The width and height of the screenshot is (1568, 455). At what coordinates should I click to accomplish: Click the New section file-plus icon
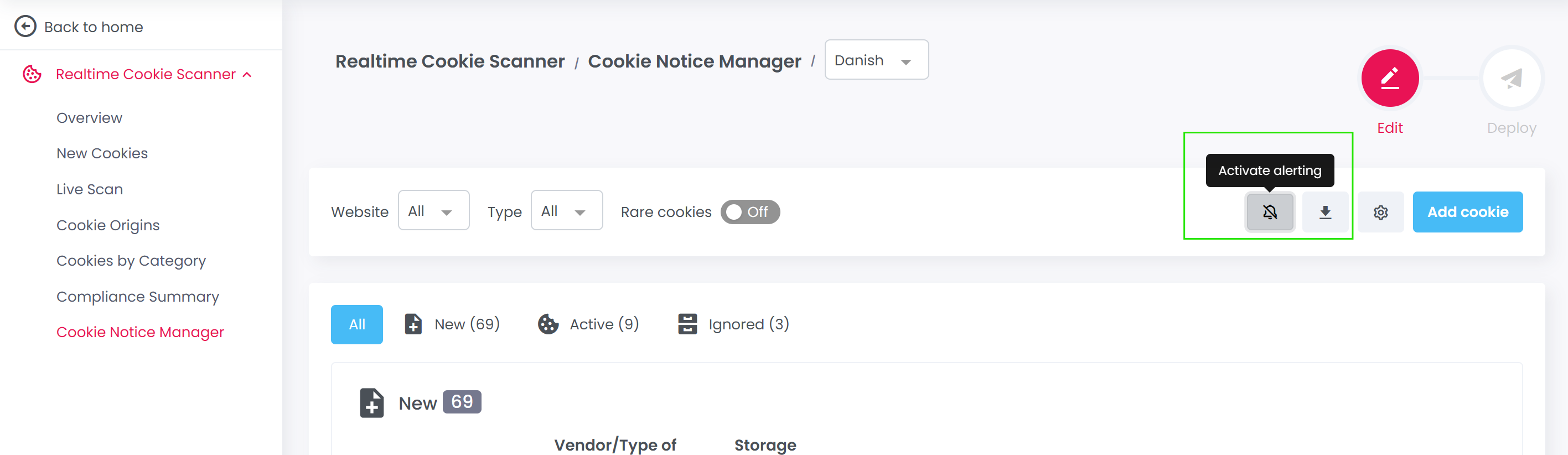371,402
